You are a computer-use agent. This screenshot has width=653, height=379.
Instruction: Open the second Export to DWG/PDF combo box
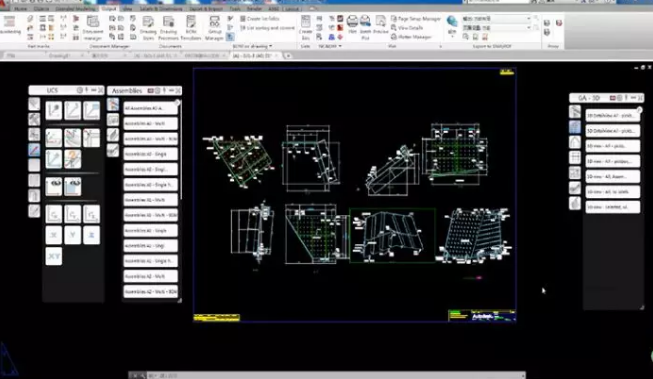point(496,27)
